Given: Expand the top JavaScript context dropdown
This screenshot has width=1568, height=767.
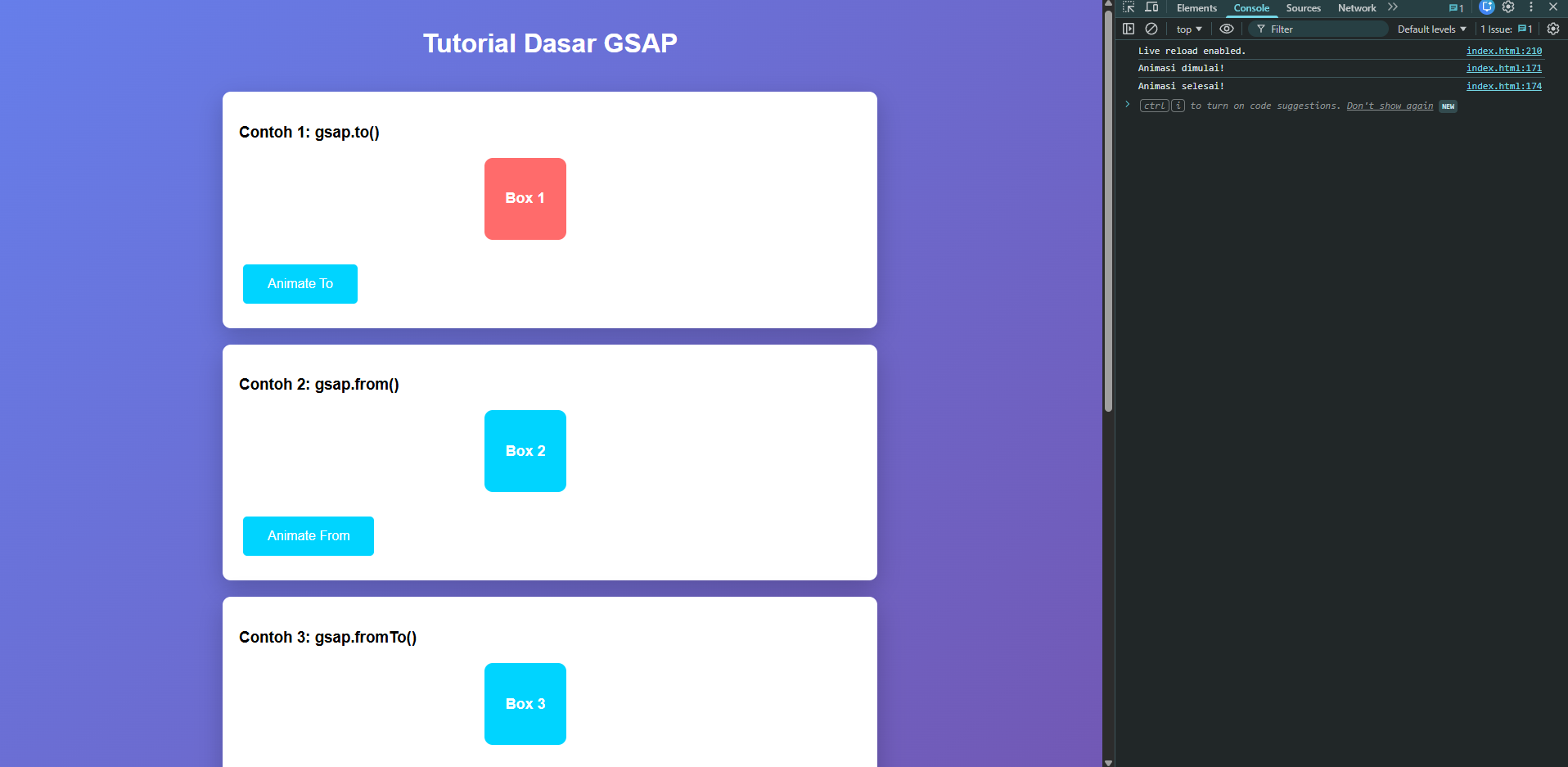Looking at the screenshot, I should coord(1189,29).
